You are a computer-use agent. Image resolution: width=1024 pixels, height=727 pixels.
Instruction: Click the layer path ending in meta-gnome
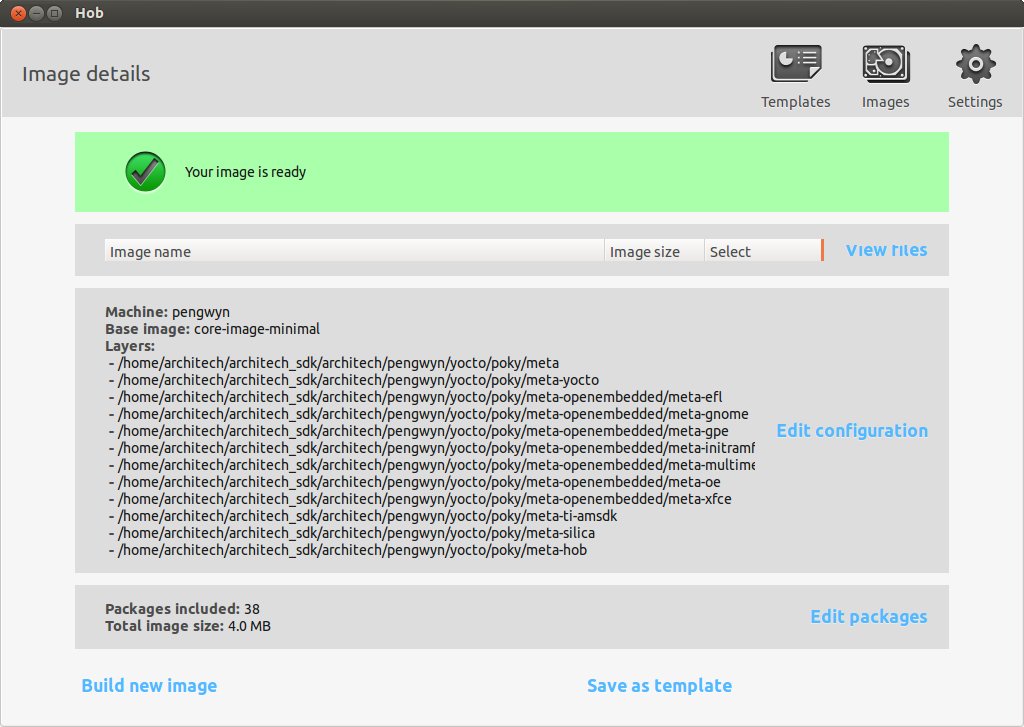(x=428, y=413)
